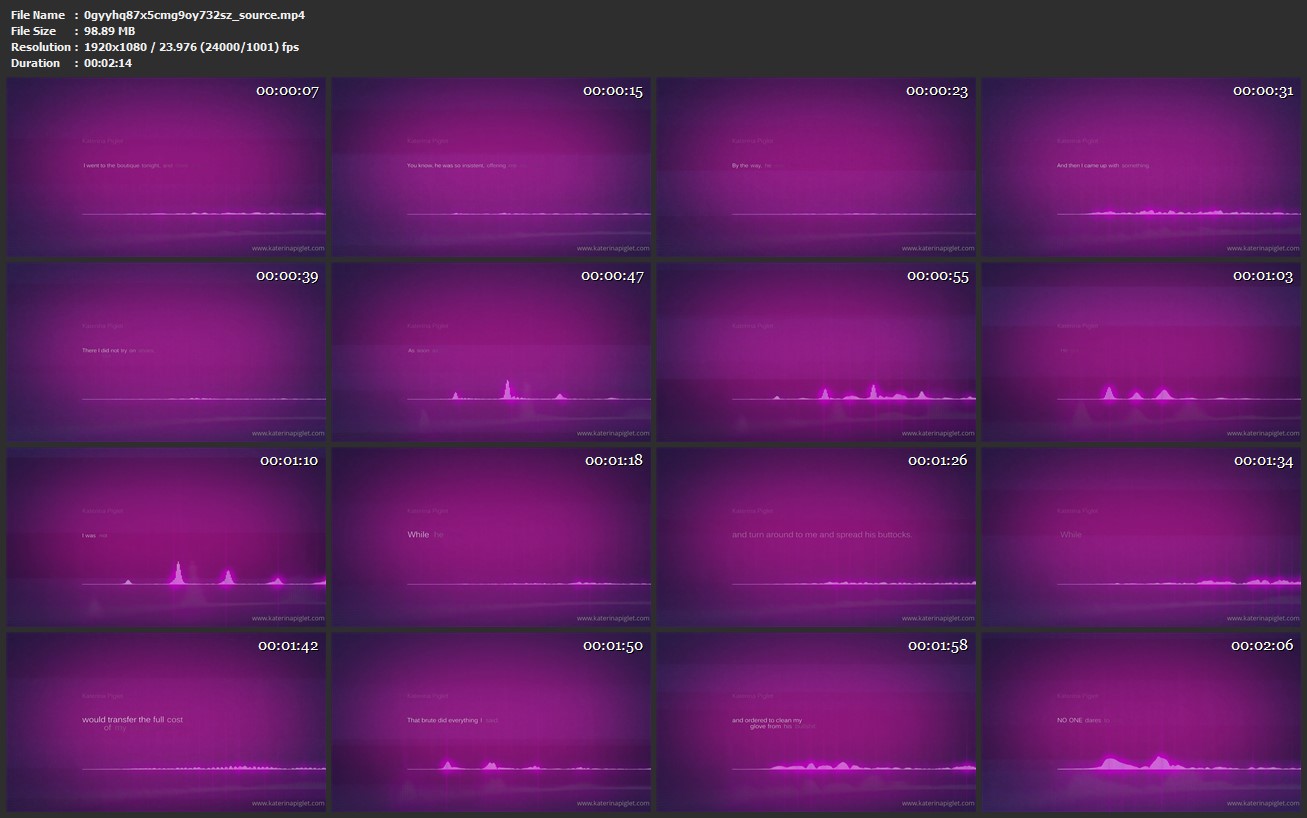Select the thumbnail stamped 00:00:15
Viewport: 1307px width, 818px height.
tap(491, 168)
